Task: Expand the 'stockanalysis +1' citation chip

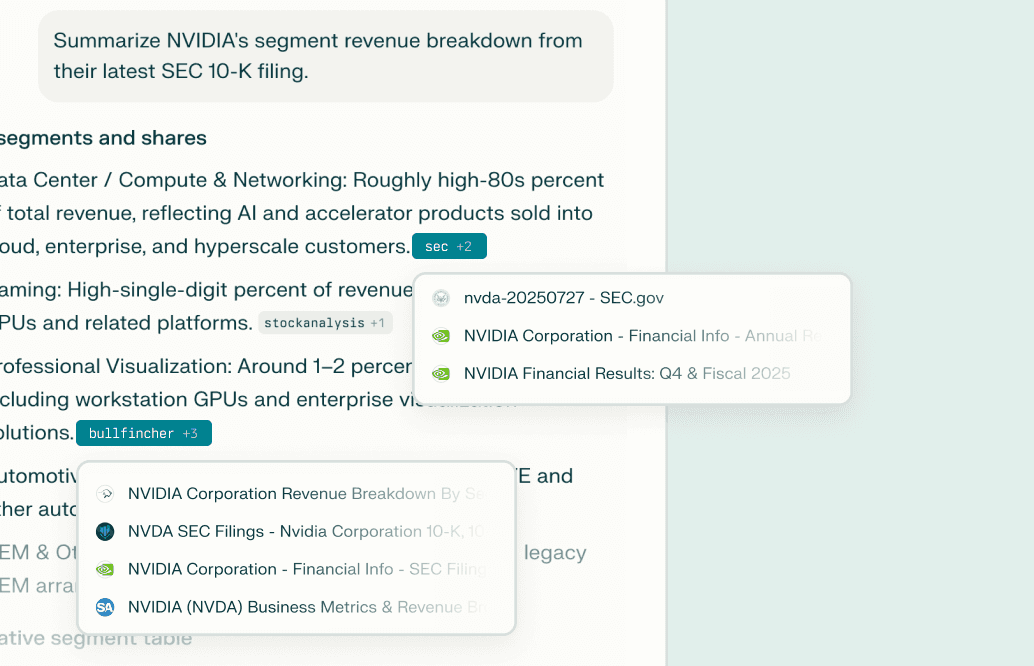Action: tap(325, 322)
